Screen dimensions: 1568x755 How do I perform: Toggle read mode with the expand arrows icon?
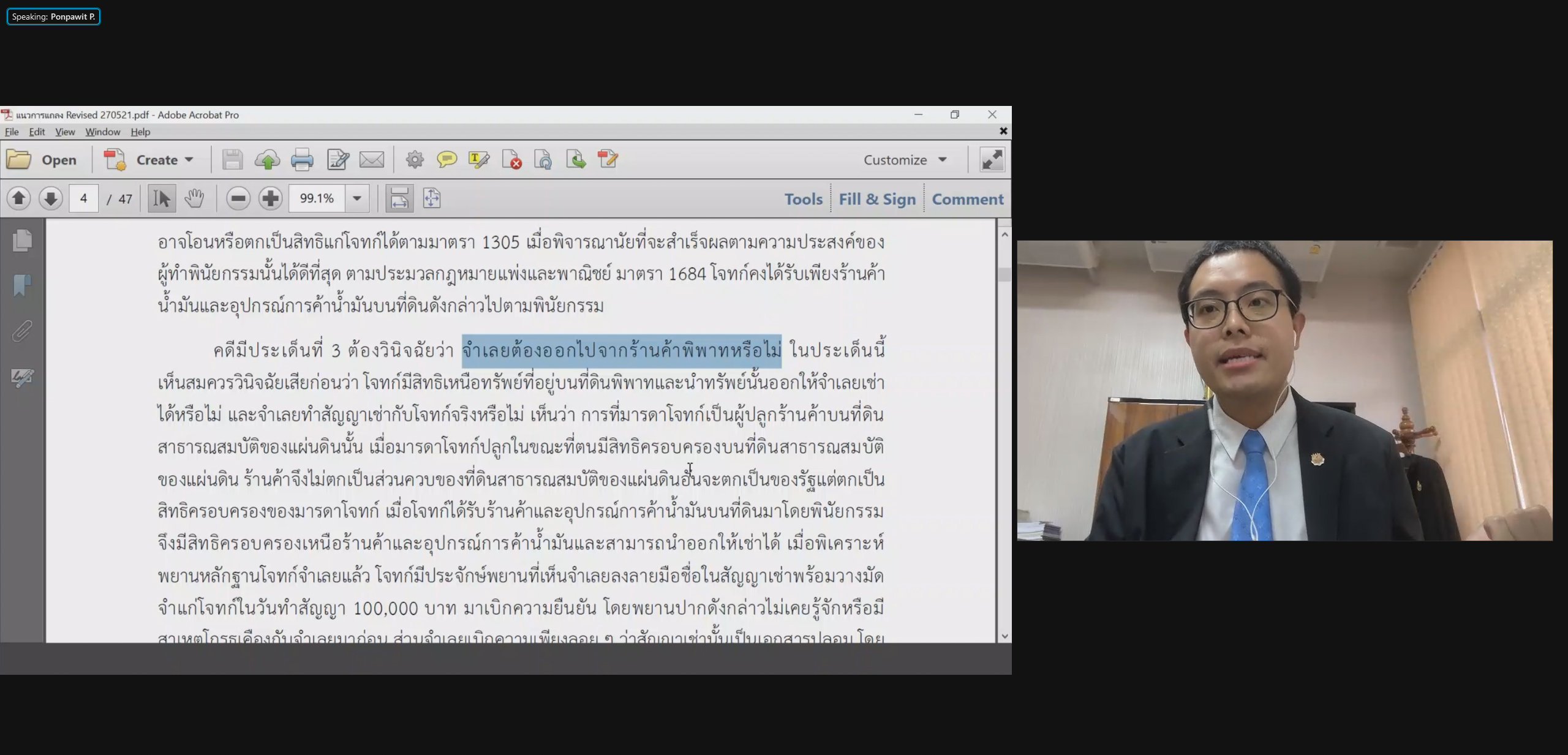(x=992, y=160)
